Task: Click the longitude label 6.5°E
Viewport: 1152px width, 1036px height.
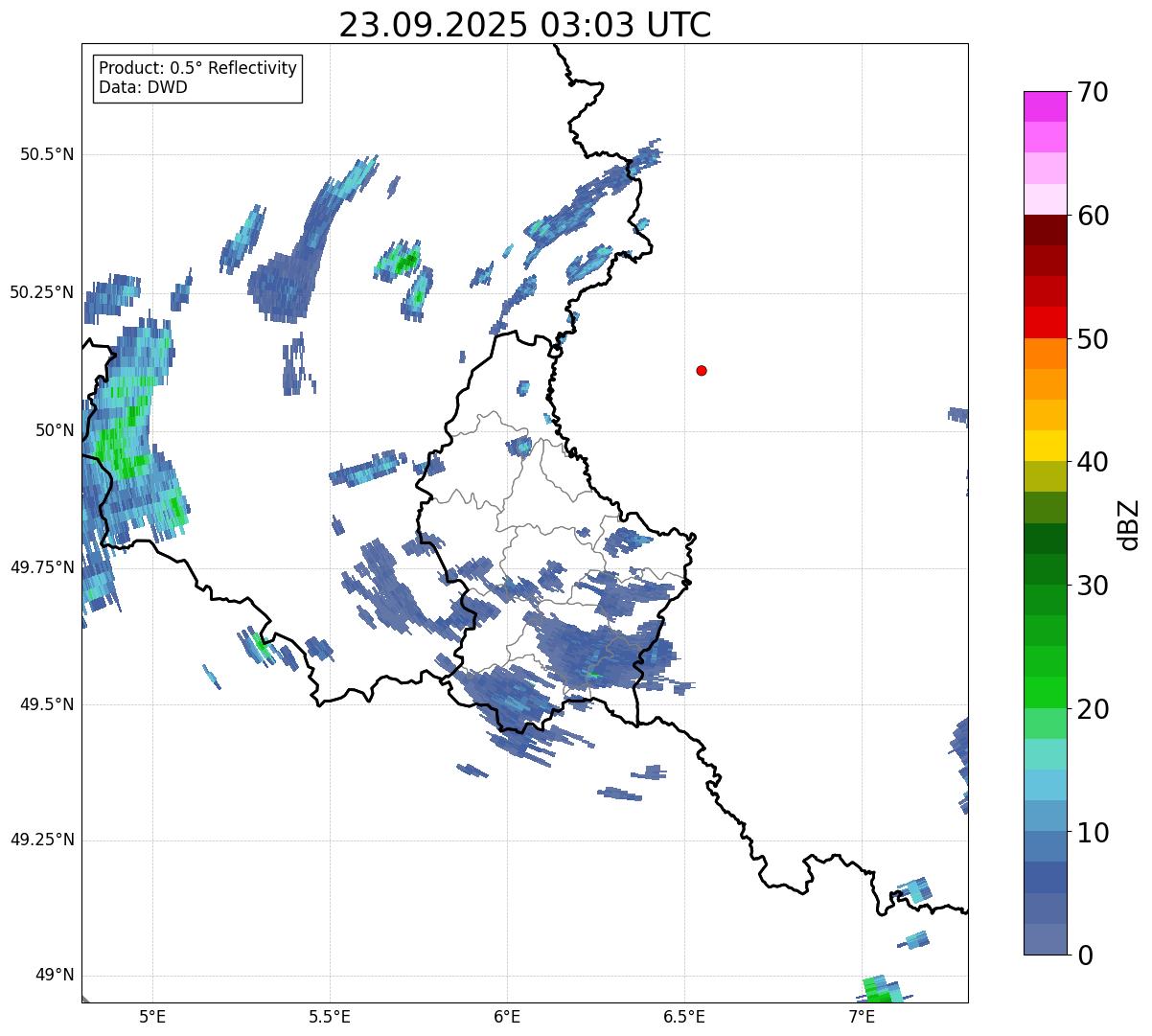Action: (684, 1016)
